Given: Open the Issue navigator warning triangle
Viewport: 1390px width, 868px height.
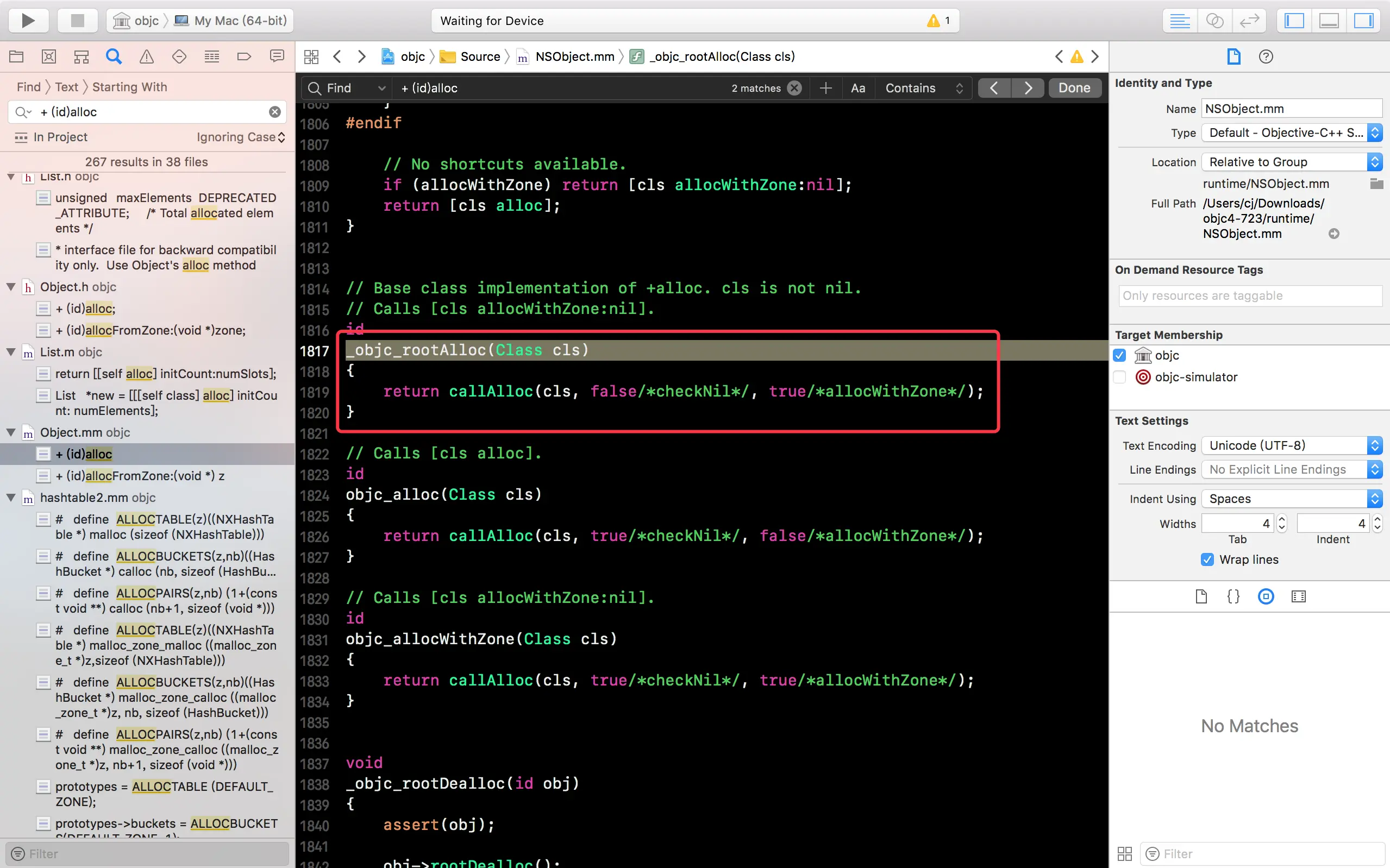Looking at the screenshot, I should point(146,56).
